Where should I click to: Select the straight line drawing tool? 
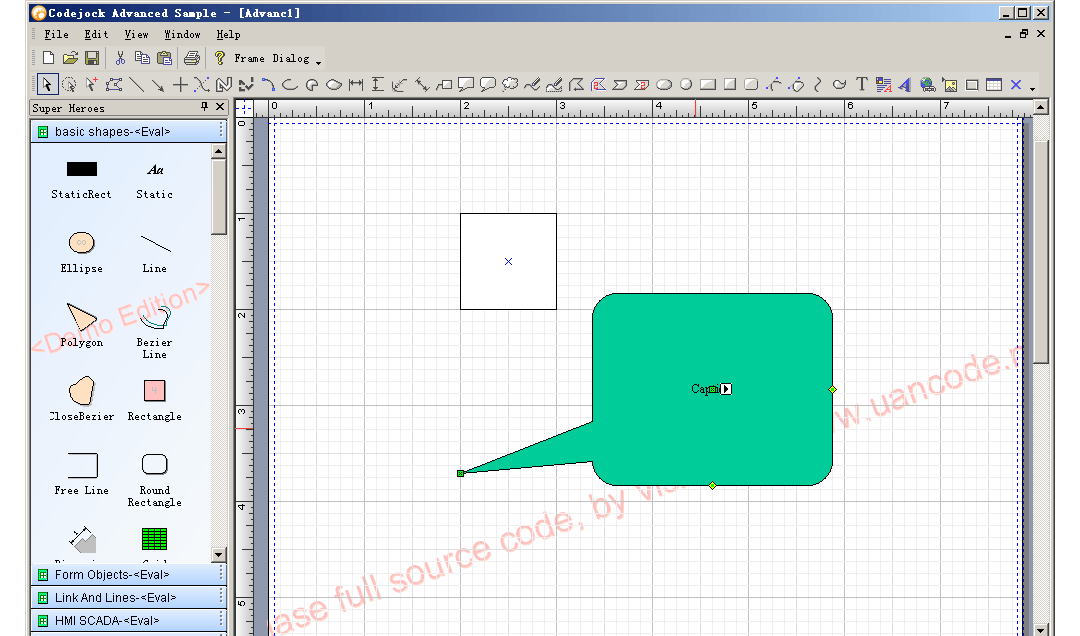click(x=136, y=85)
